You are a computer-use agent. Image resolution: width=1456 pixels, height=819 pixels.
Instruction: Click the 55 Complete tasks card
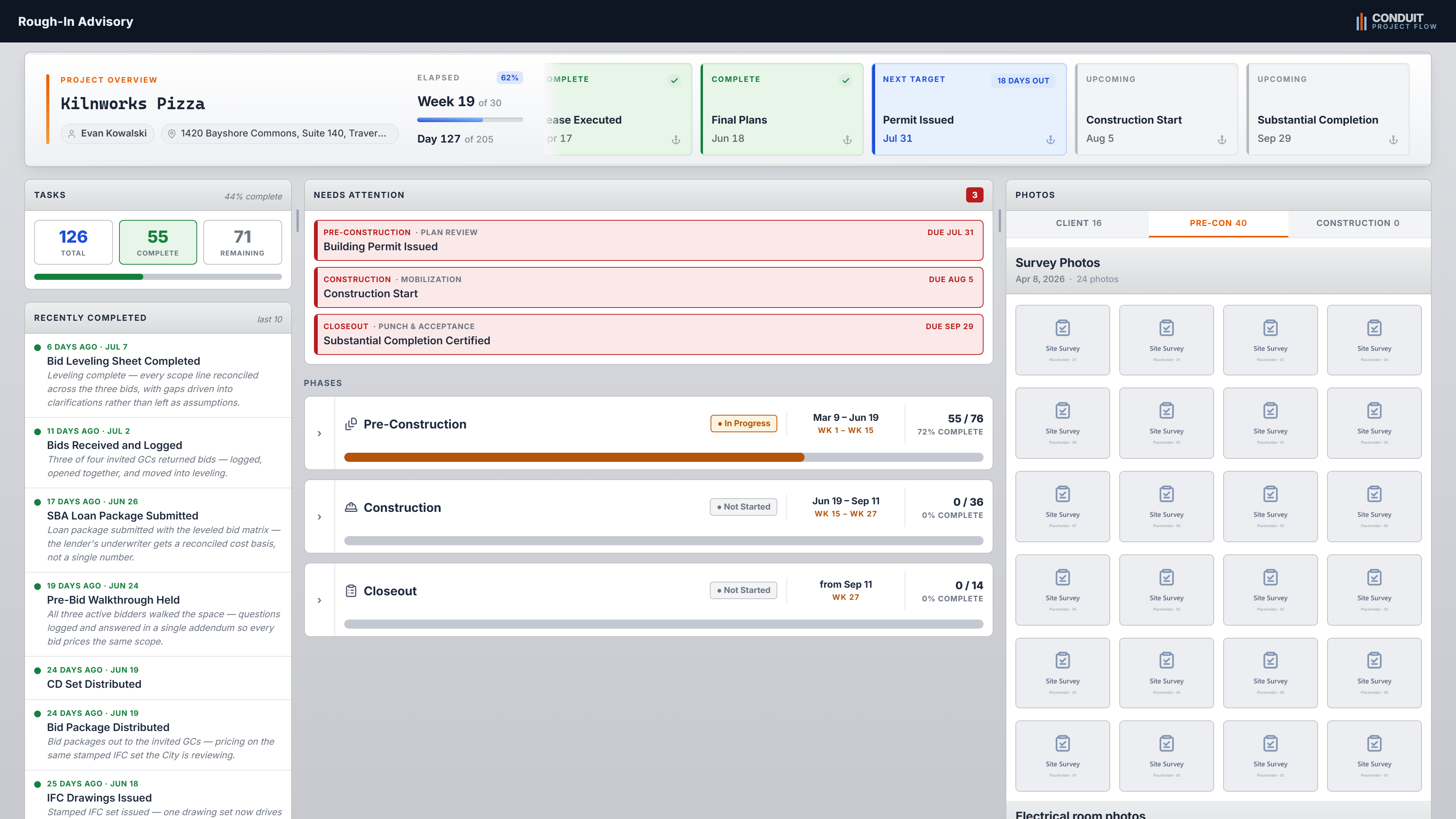coord(158,242)
